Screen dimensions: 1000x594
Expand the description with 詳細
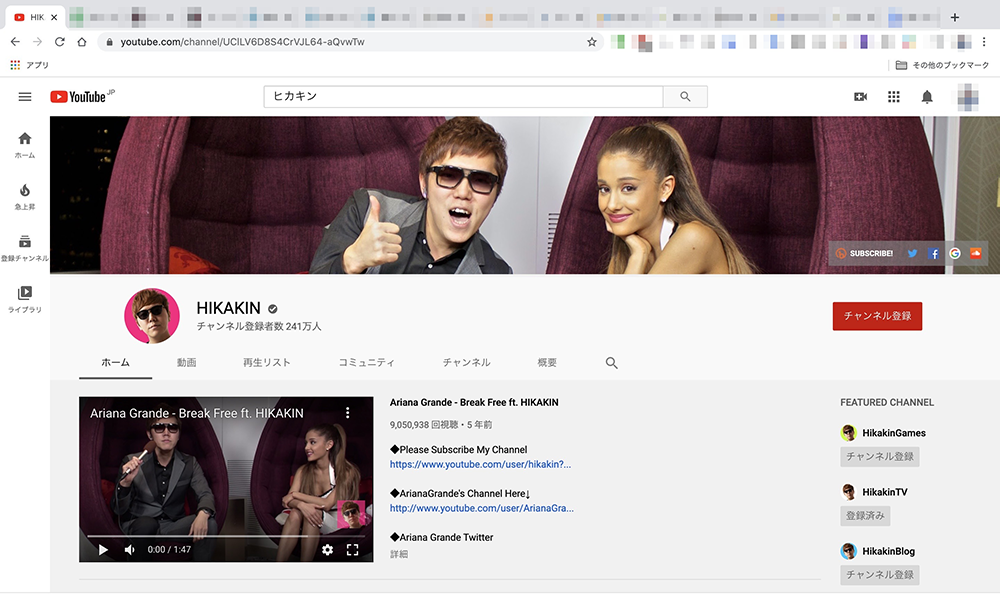(x=399, y=554)
